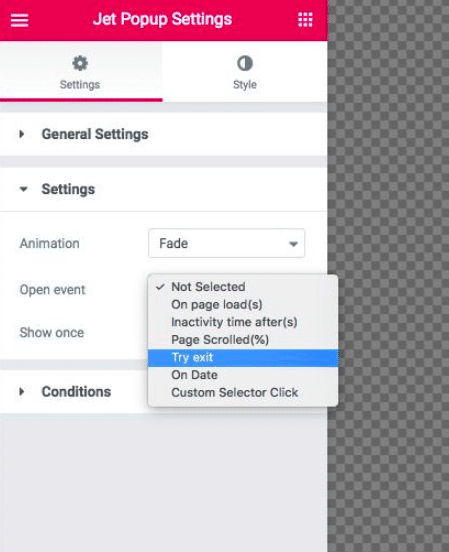Screen dimensions: 449x552
Task: Choose Inactivity time after(s) option
Action: pyautogui.click(x=243, y=322)
